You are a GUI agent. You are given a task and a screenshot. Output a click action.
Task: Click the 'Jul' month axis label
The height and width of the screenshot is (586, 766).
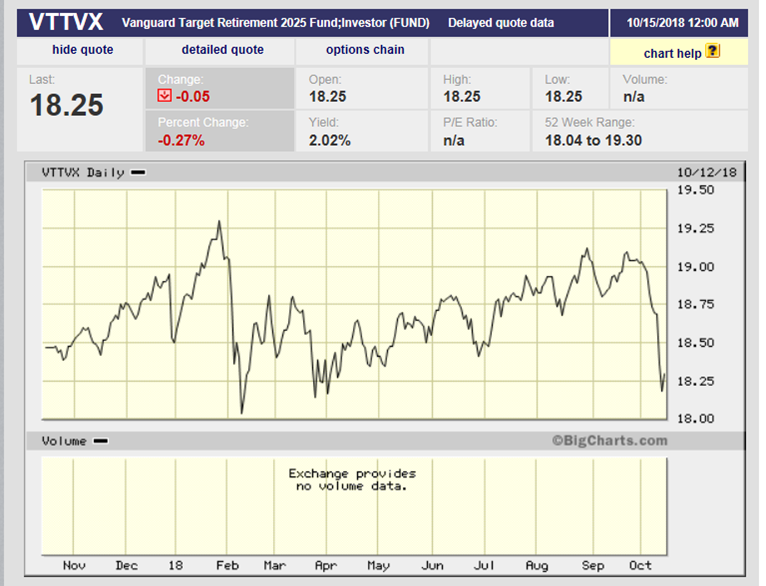pos(484,565)
